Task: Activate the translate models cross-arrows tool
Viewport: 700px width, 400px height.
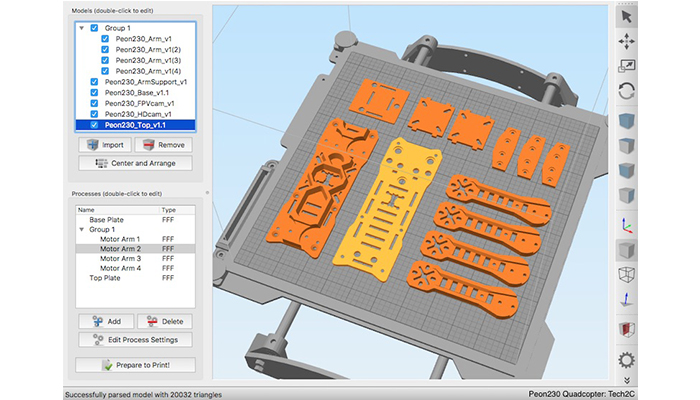Action: (626, 42)
